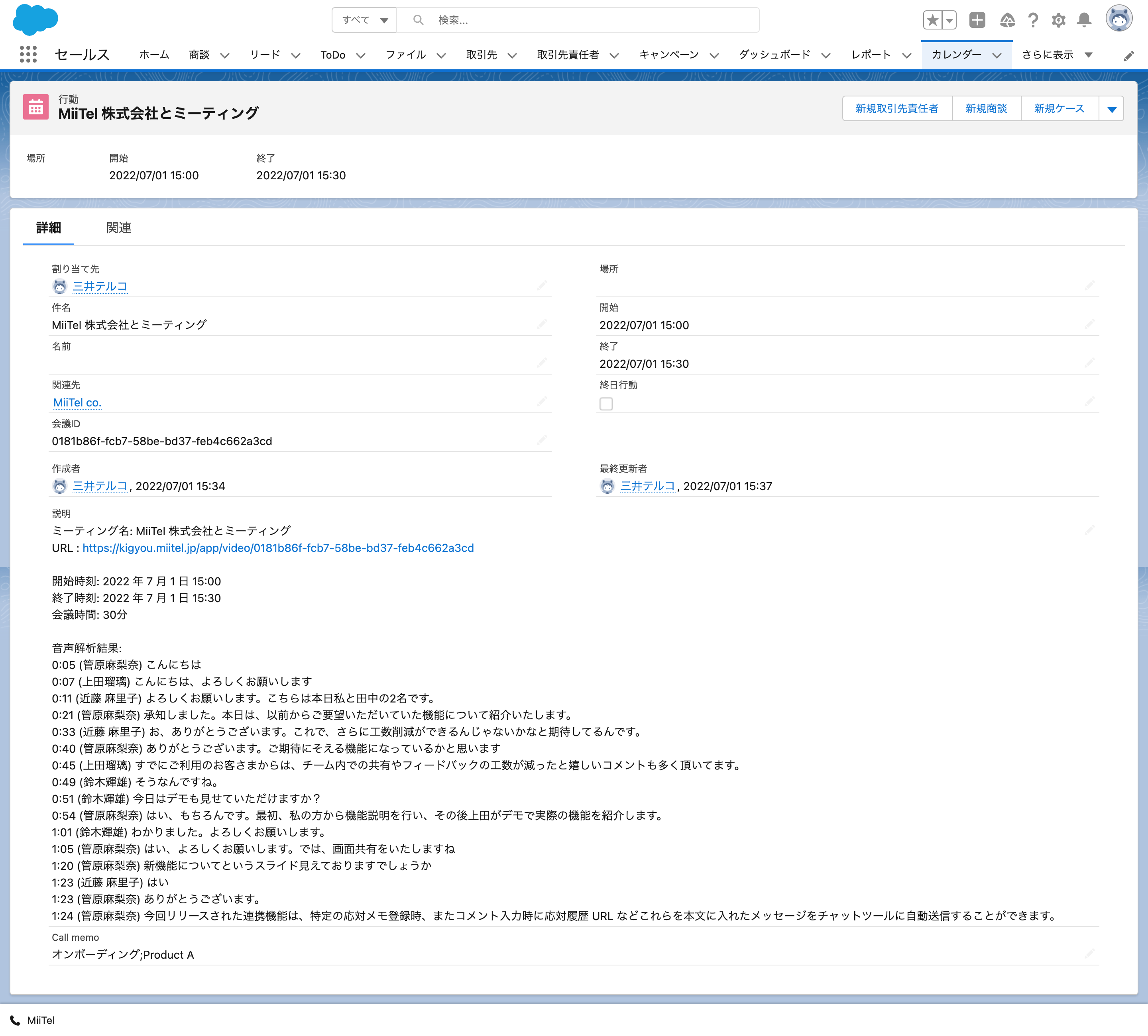The width and height of the screenshot is (1148, 1036).
Task: Edit the 会議ID field pencil icon
Action: click(x=542, y=440)
